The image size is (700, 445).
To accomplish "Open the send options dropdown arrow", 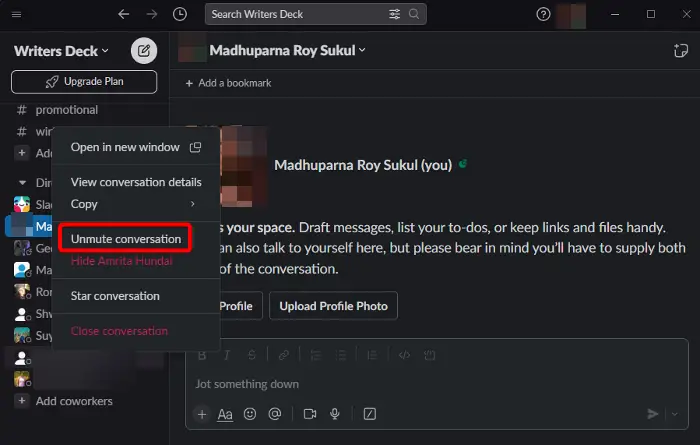I will (675, 414).
